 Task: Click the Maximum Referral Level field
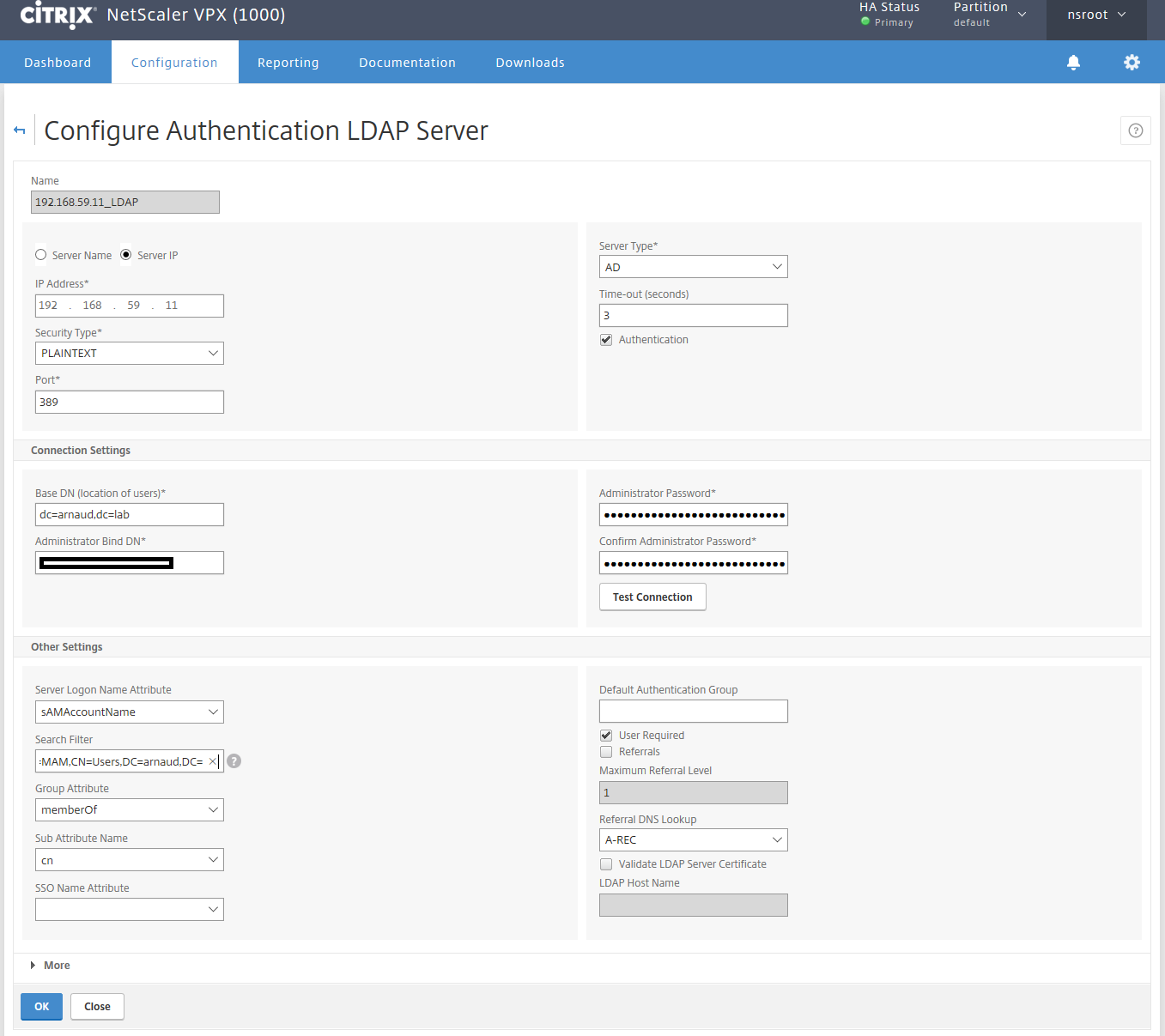694,793
